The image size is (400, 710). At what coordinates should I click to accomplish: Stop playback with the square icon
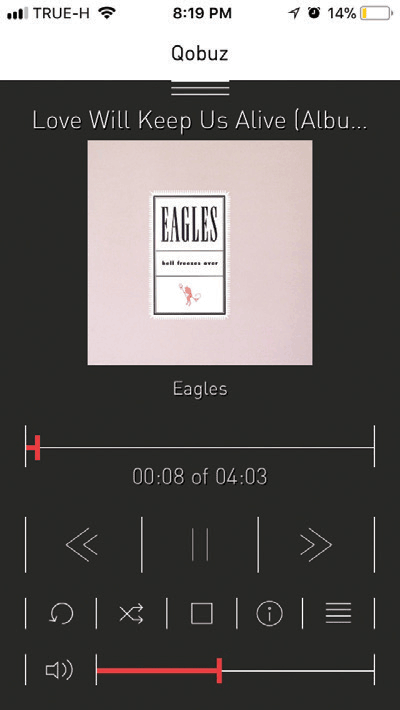202,614
